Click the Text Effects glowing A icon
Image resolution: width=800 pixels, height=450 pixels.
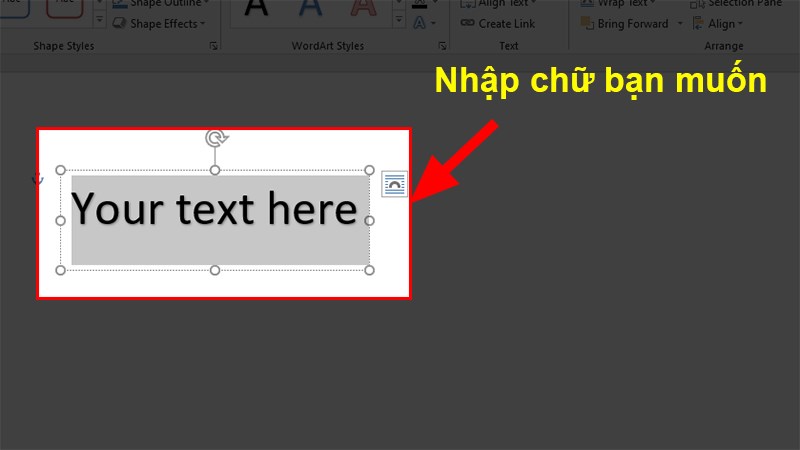(x=421, y=23)
